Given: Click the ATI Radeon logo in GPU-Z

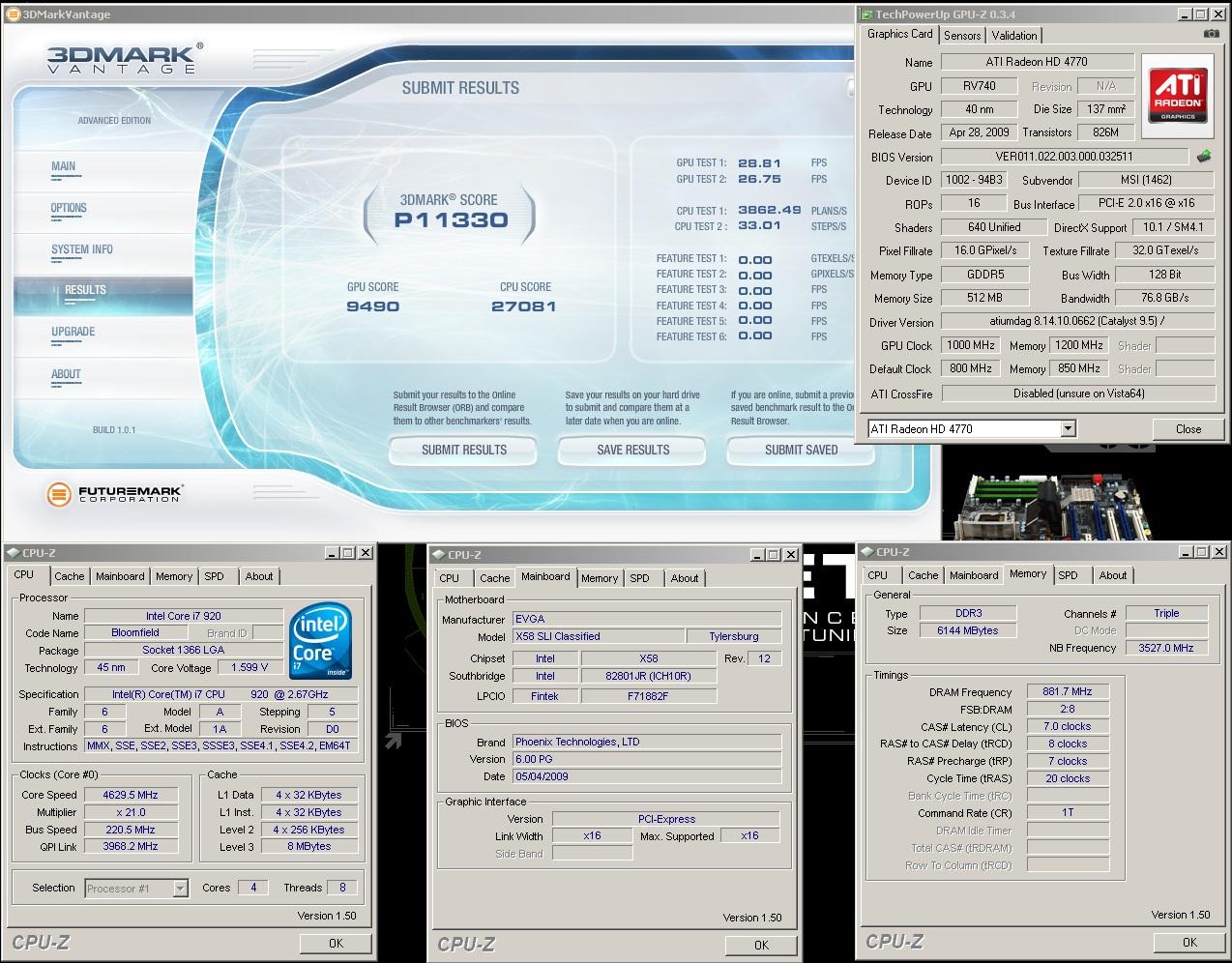Looking at the screenshot, I should 1178,95.
